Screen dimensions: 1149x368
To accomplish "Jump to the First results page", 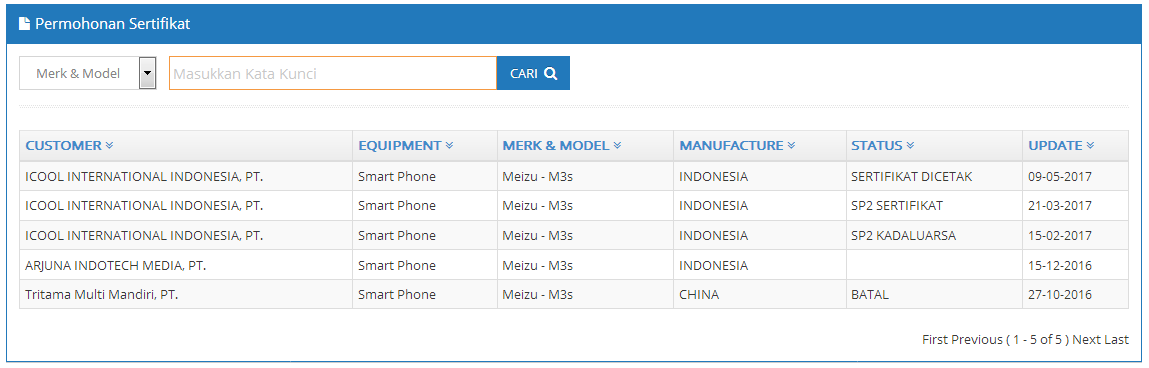I will pyautogui.click(x=935, y=339).
